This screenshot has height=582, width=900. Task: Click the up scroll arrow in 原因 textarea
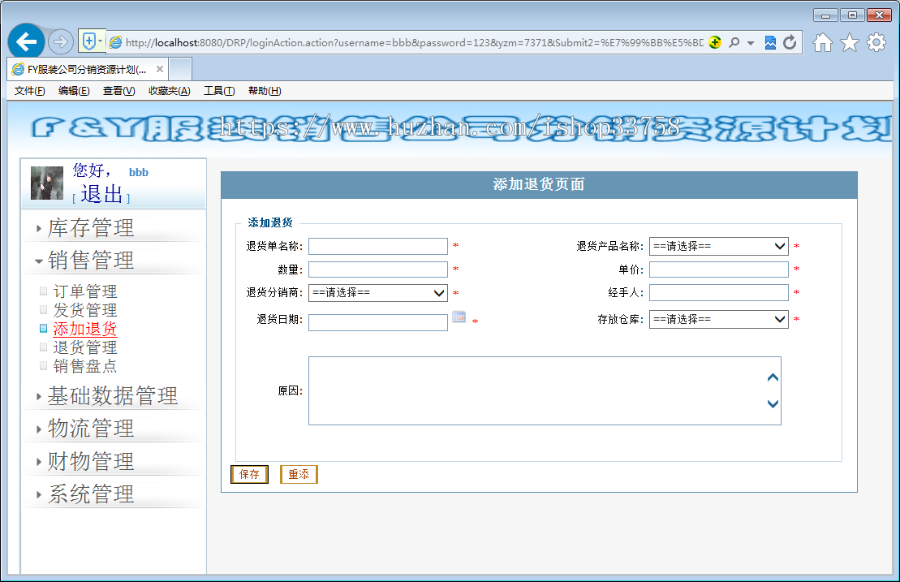tap(771, 377)
